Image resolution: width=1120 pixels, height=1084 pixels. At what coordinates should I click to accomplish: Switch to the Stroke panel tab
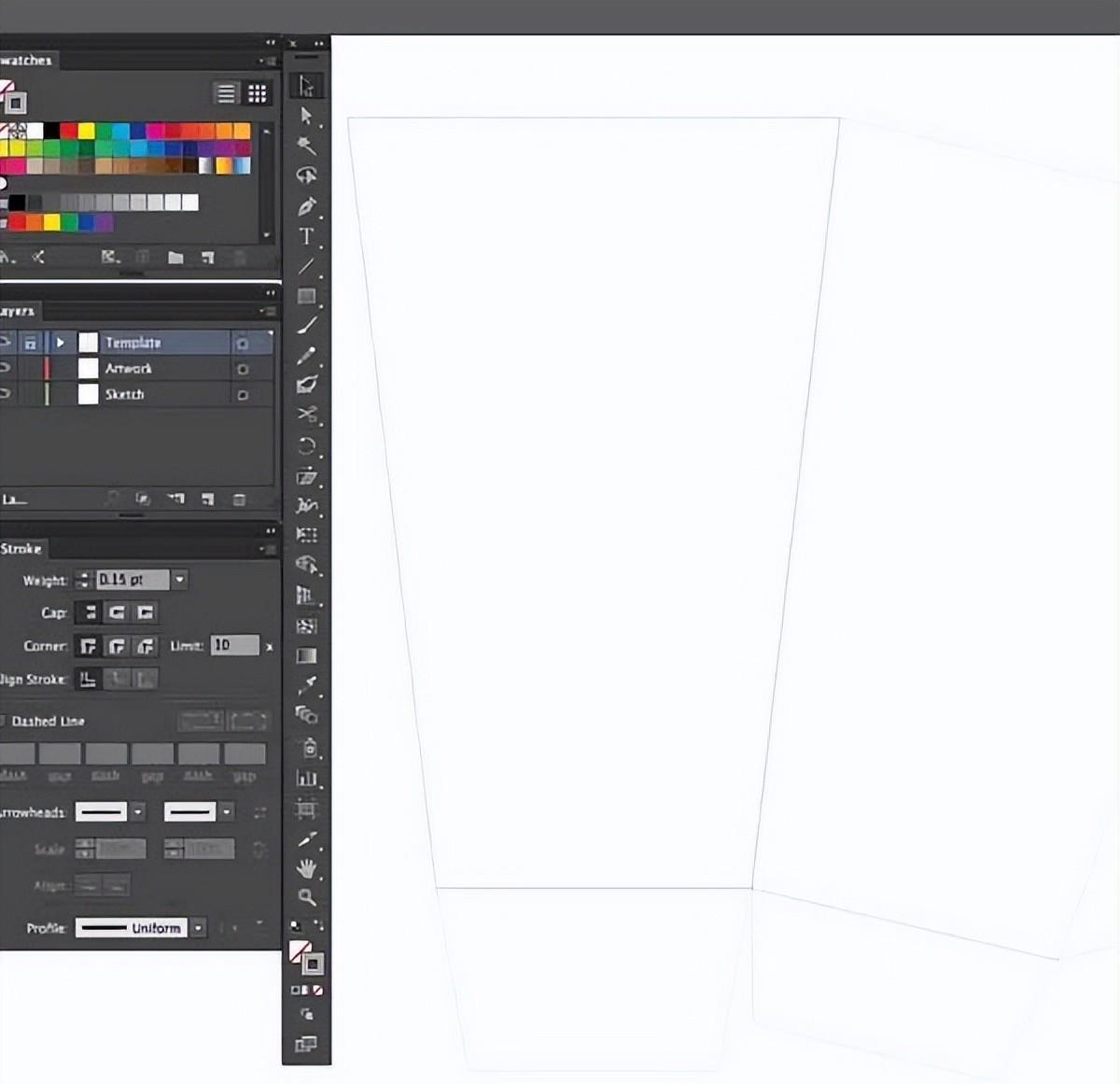[x=21, y=549]
